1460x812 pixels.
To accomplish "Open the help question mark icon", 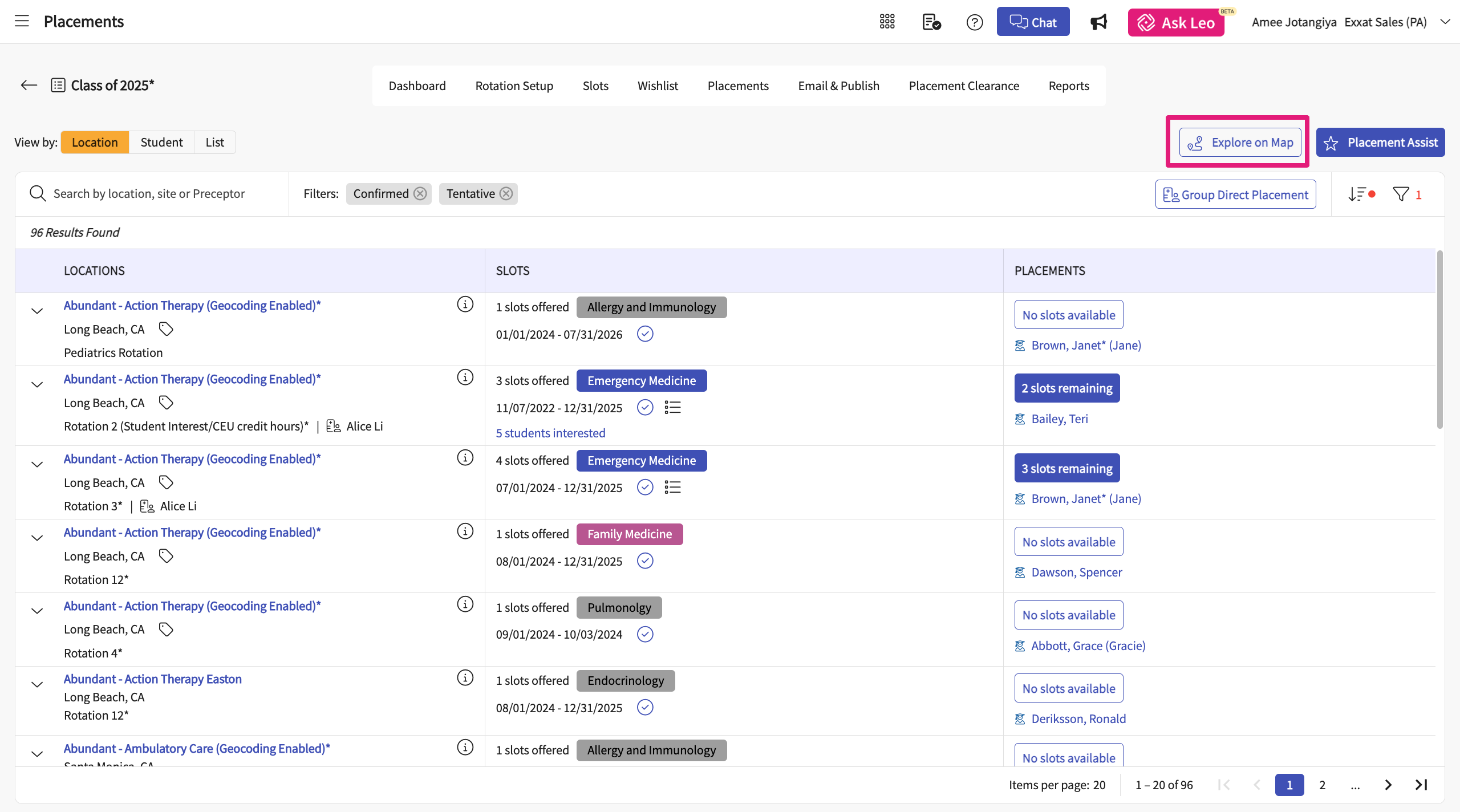I will (x=975, y=22).
